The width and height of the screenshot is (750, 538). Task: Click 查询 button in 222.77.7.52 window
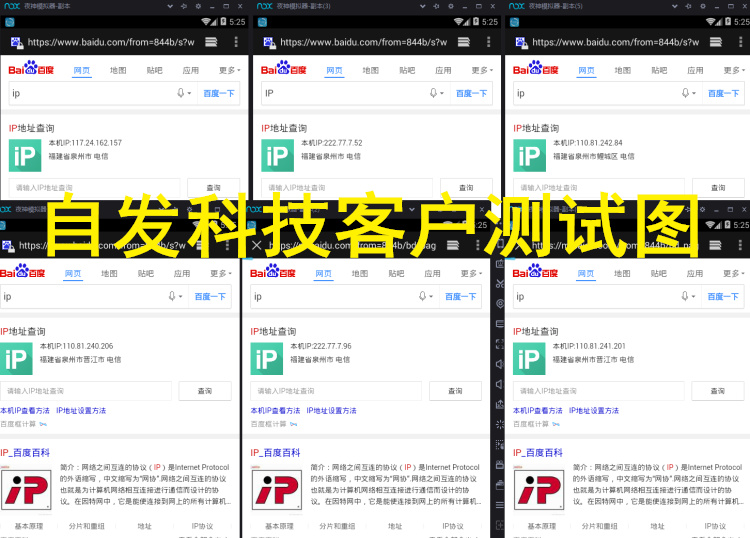(x=466, y=187)
